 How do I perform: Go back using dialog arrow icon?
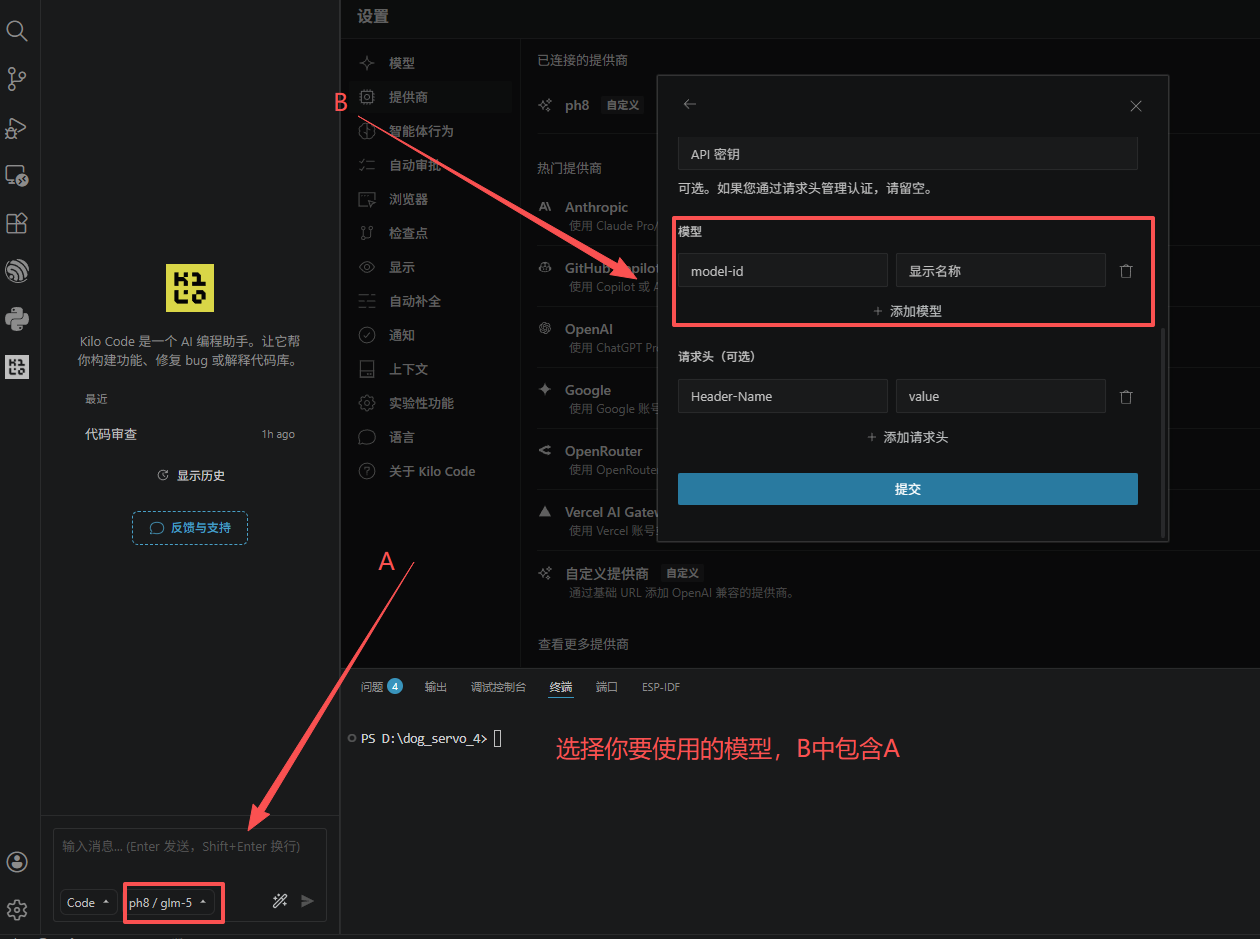[x=689, y=104]
